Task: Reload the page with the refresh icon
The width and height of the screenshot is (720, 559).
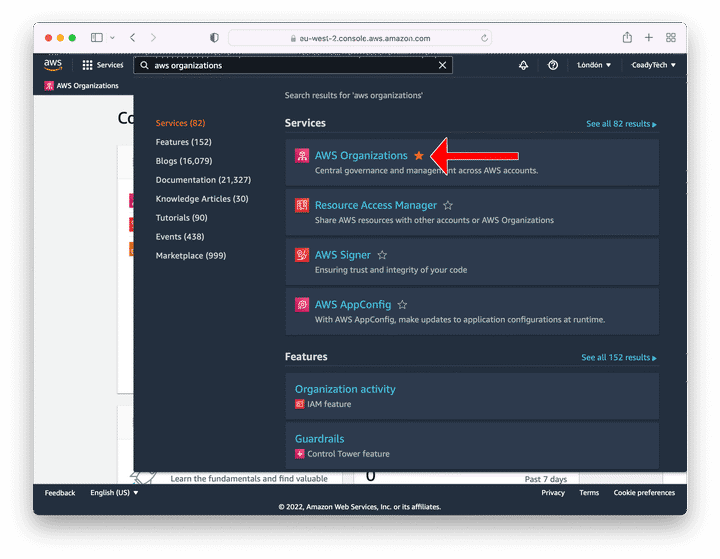Action: click(x=484, y=38)
